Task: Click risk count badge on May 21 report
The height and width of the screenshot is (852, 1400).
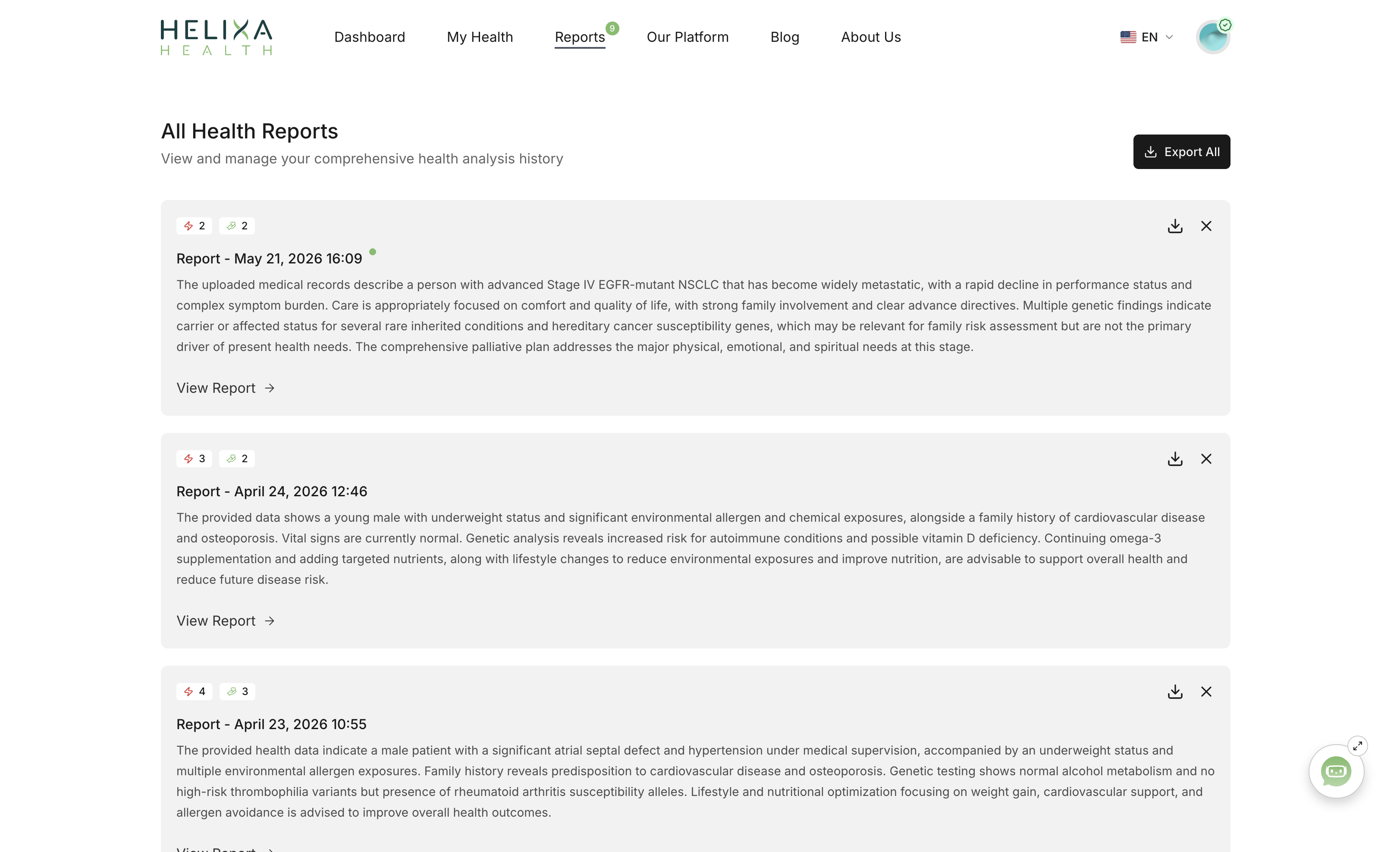Action: 195,226
